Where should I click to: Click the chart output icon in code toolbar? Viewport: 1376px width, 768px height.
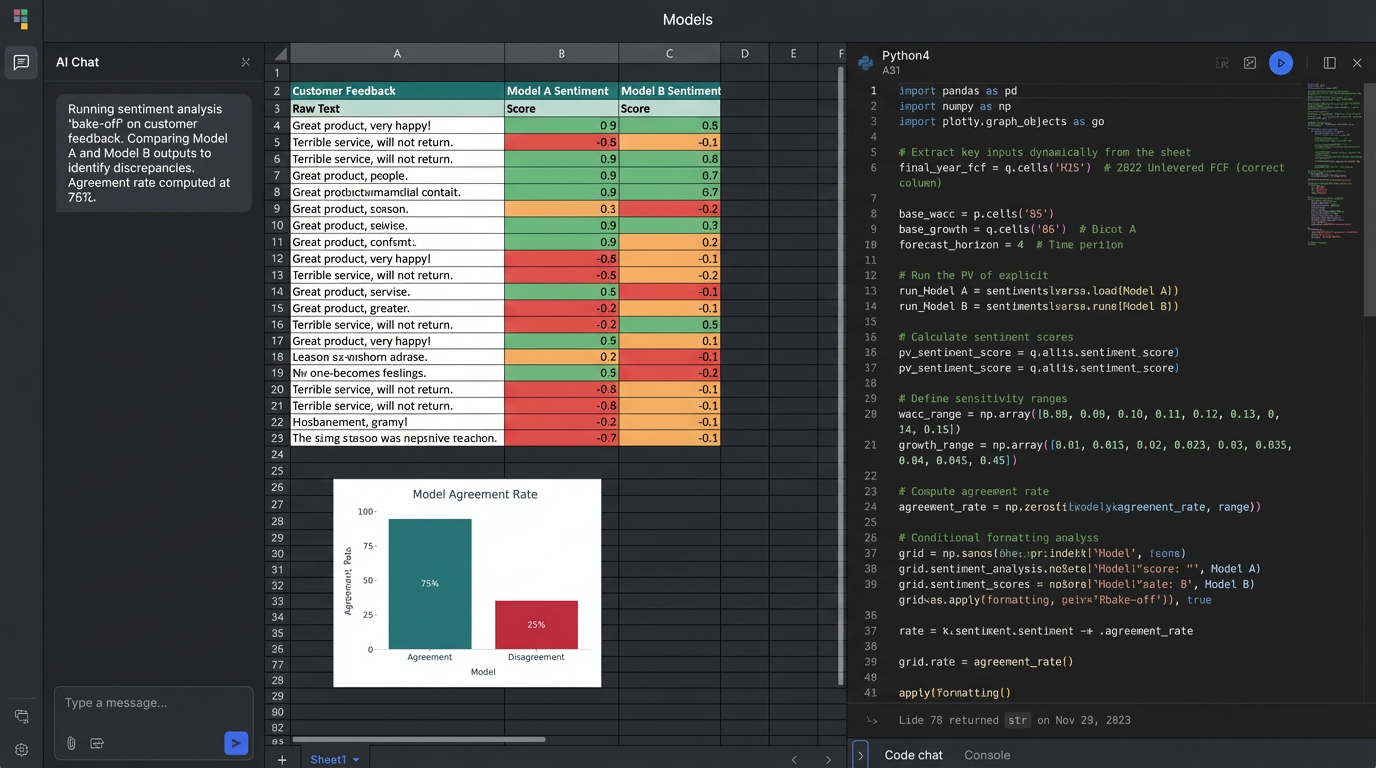click(1250, 63)
